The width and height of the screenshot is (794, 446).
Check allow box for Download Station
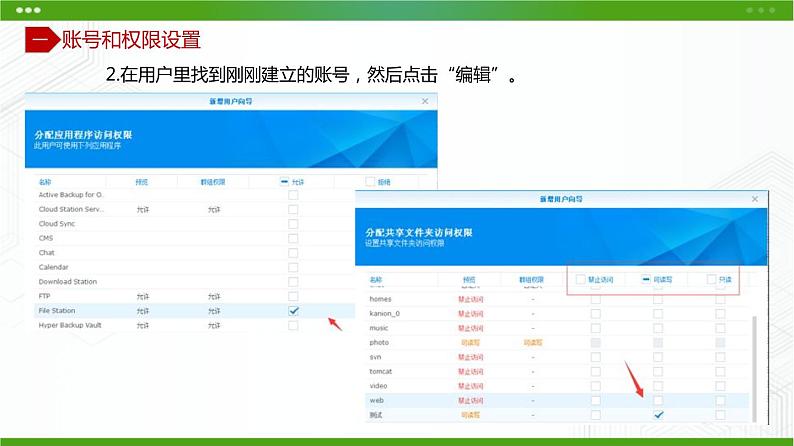pyautogui.click(x=293, y=282)
